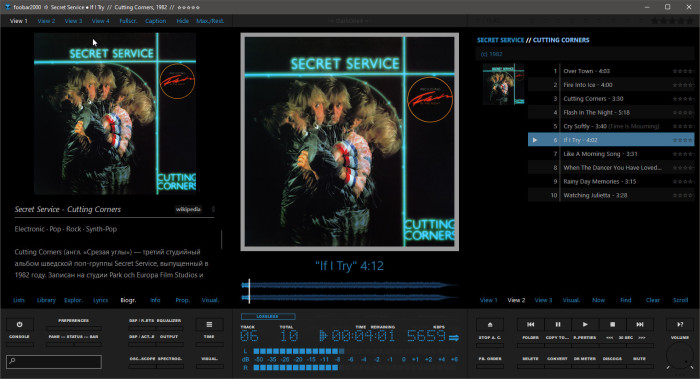This screenshot has height=379, width=700.
Task: Toggle the Spectrogram button
Action: pos(170,358)
